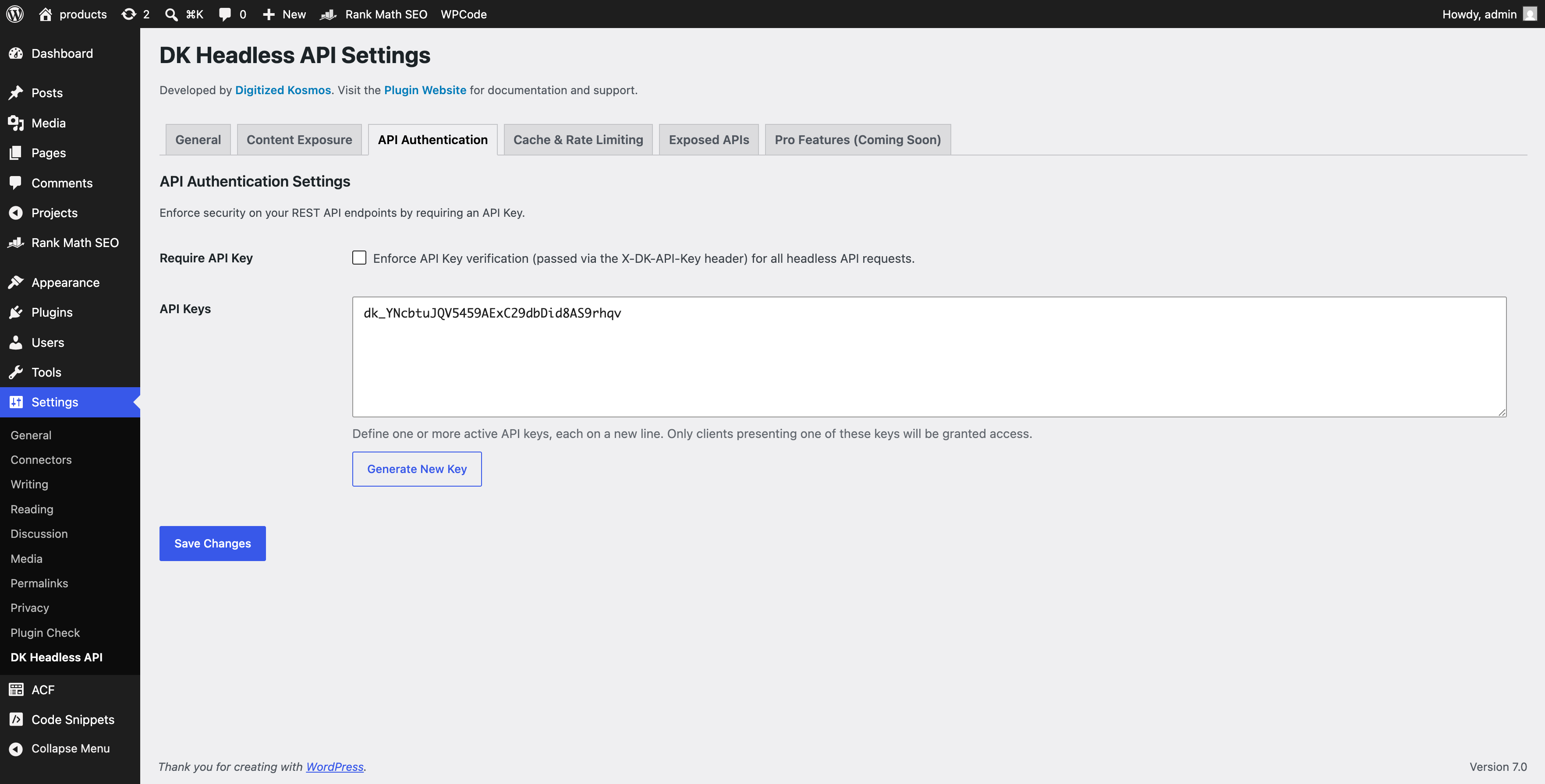The width and height of the screenshot is (1545, 784).
Task: Open the DK Headless API submenu
Action: (57, 657)
